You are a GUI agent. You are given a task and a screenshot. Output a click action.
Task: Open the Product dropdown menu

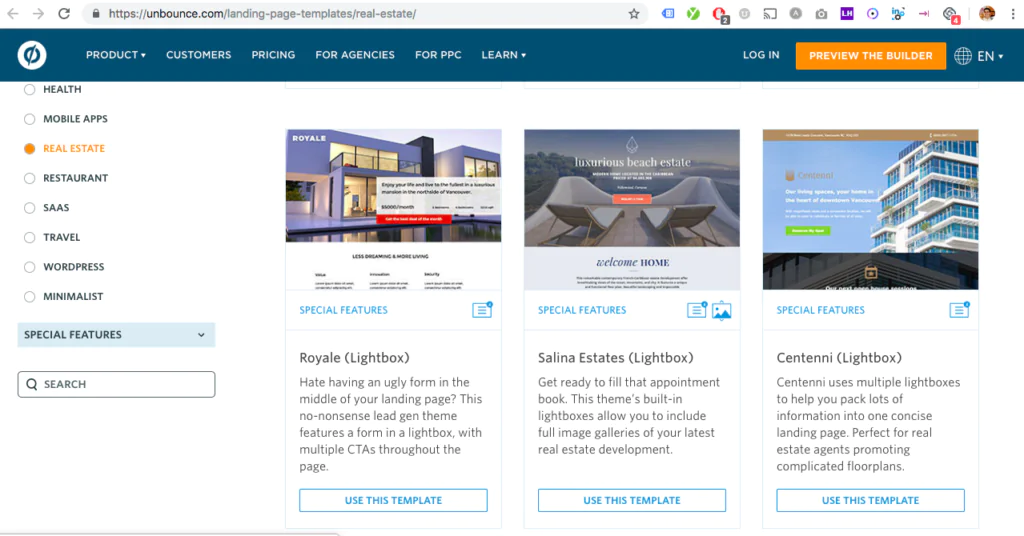[x=116, y=55]
